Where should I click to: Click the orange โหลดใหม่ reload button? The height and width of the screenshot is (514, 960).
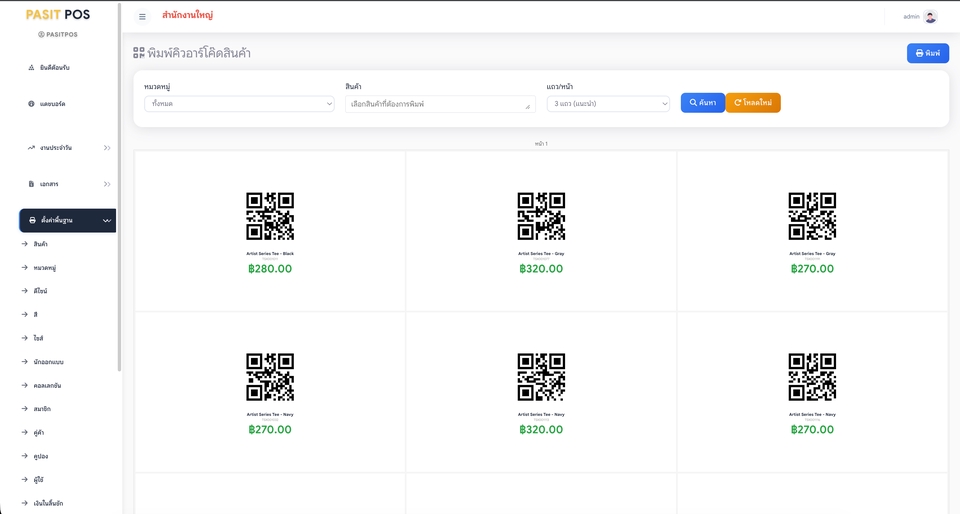pyautogui.click(x=753, y=103)
